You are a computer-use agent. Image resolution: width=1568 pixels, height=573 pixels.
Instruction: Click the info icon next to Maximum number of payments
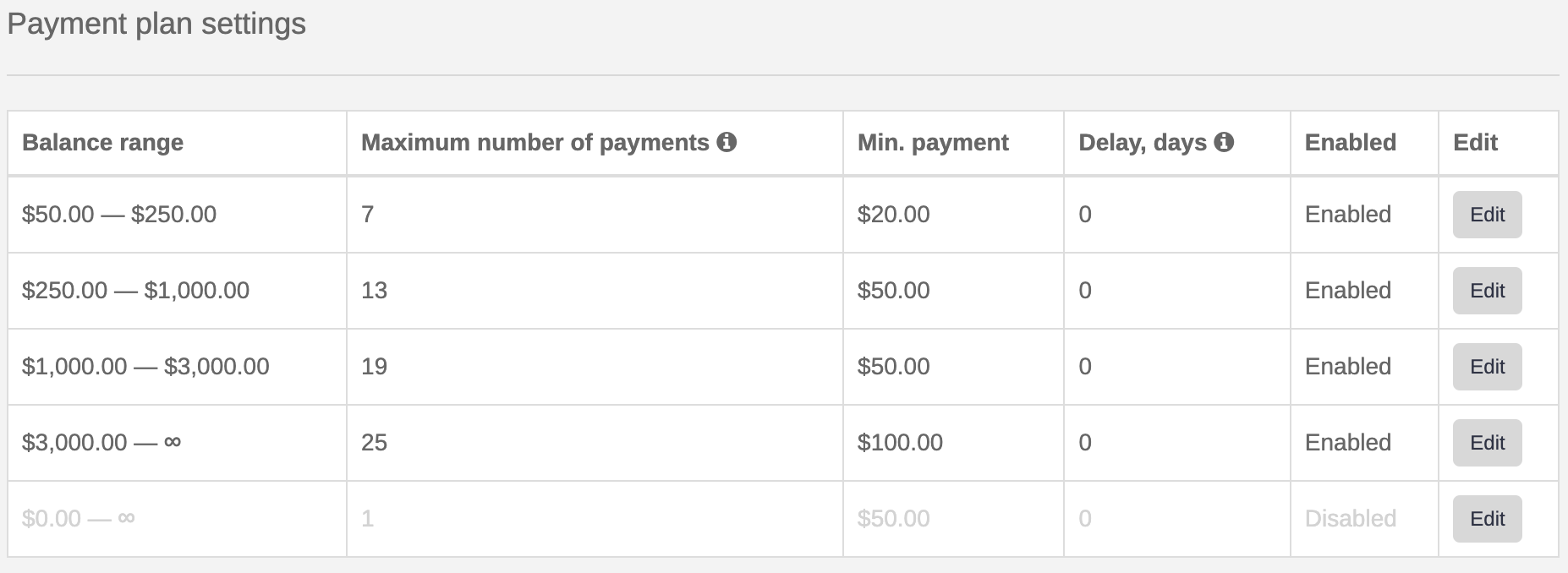[728, 142]
